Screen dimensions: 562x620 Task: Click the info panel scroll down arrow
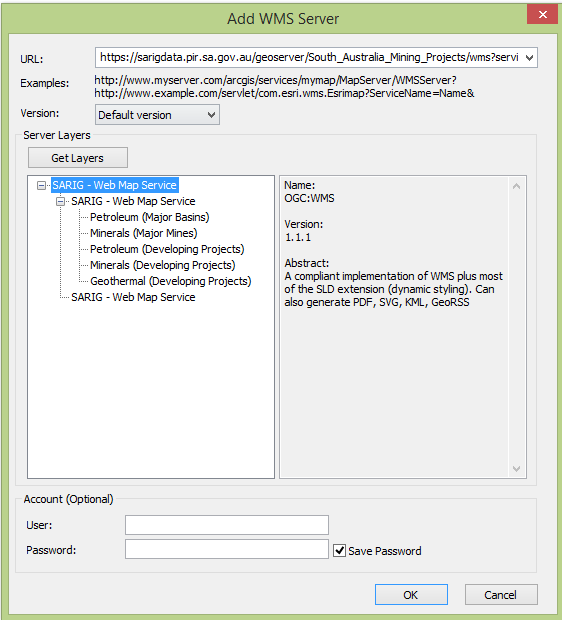pyautogui.click(x=517, y=469)
